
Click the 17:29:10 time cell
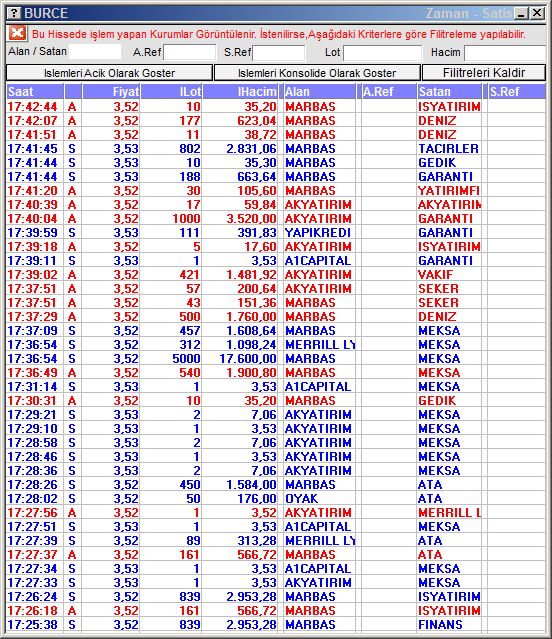click(x=33, y=428)
